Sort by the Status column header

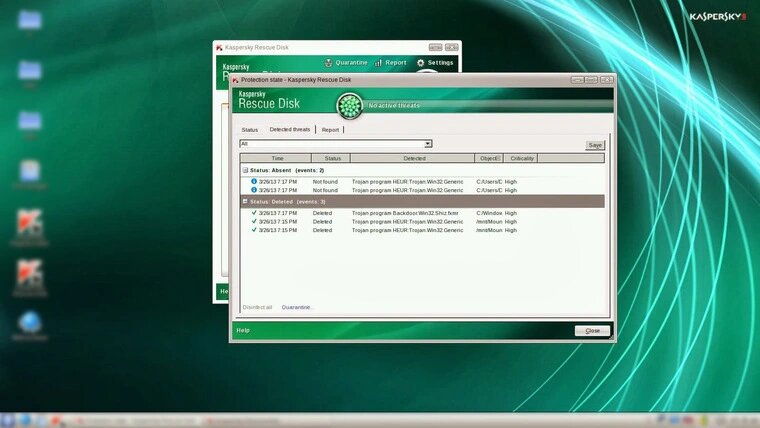[x=331, y=159]
